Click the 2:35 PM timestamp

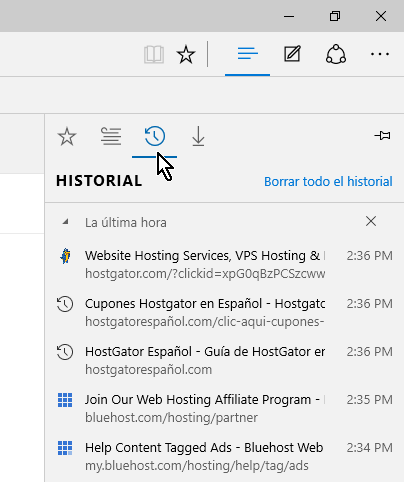[x=369, y=400]
